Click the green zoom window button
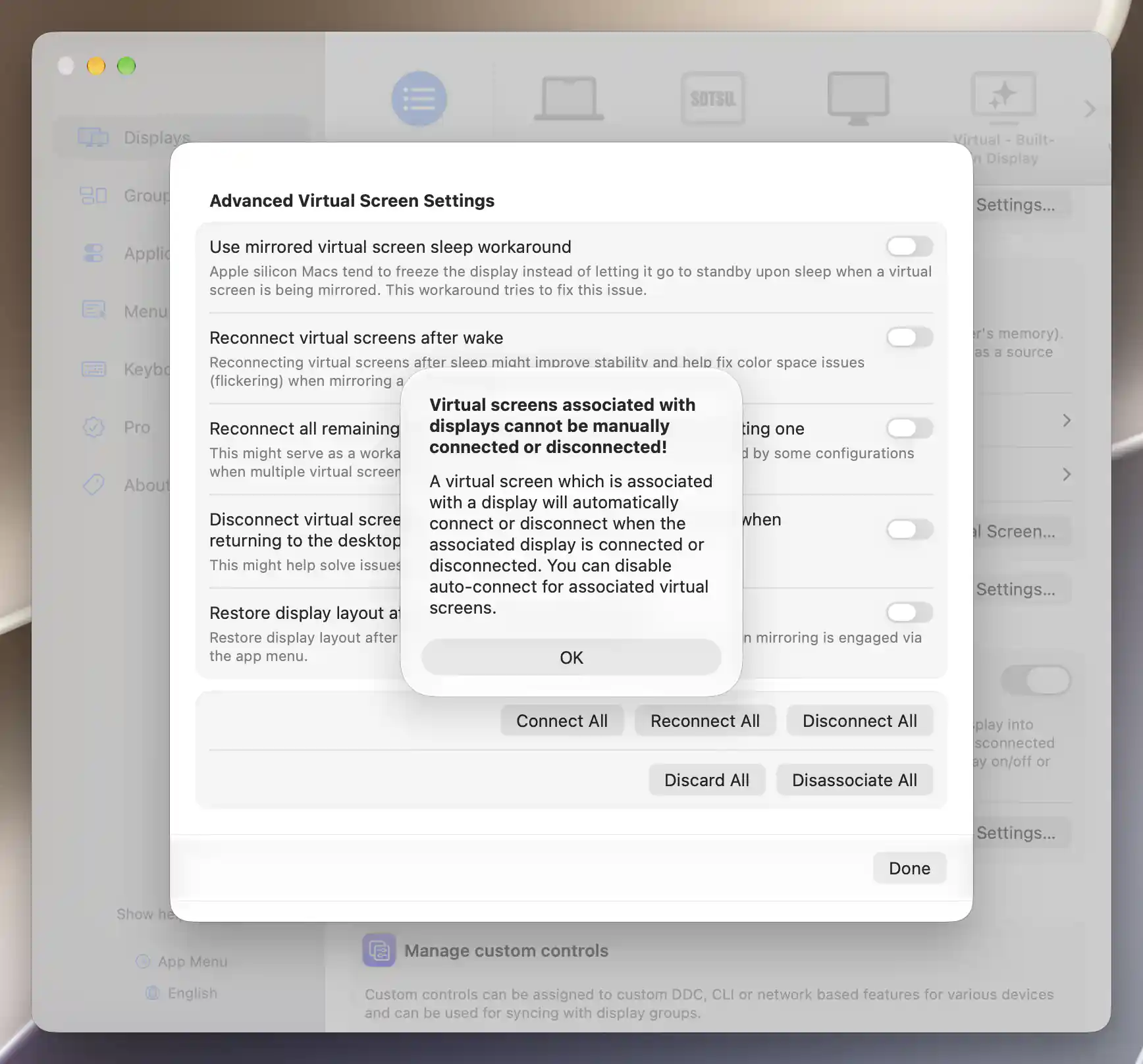Screen dimensions: 1143x1064 tap(126, 66)
